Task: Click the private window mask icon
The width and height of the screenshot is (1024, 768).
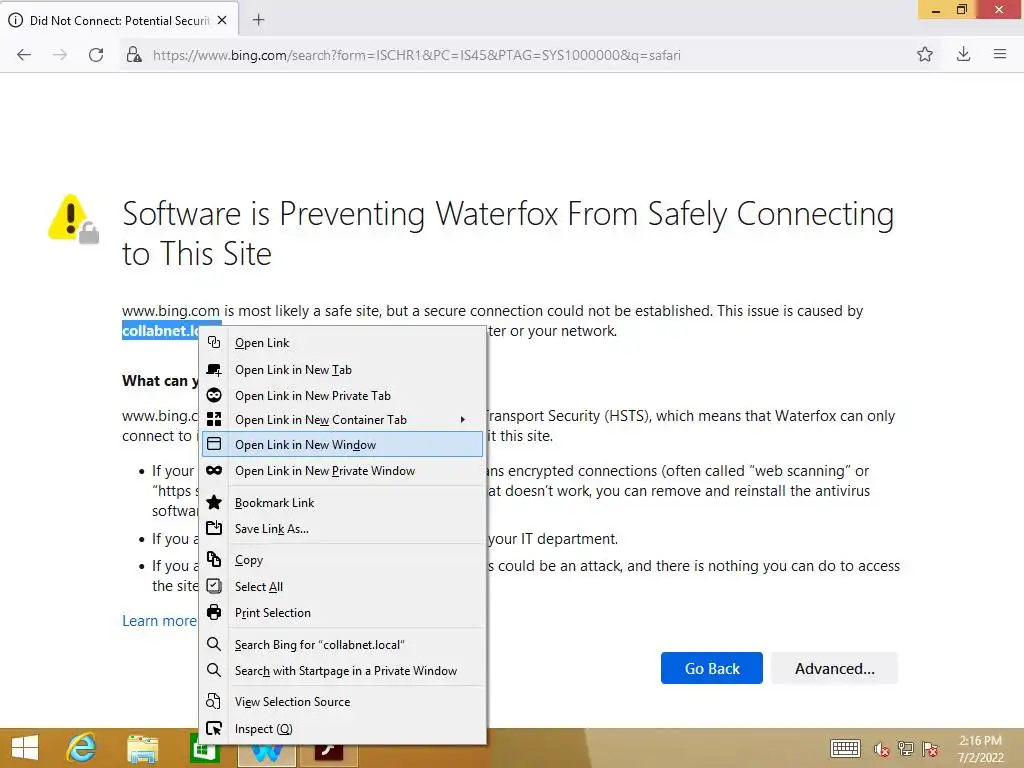Action: pyautogui.click(x=214, y=470)
